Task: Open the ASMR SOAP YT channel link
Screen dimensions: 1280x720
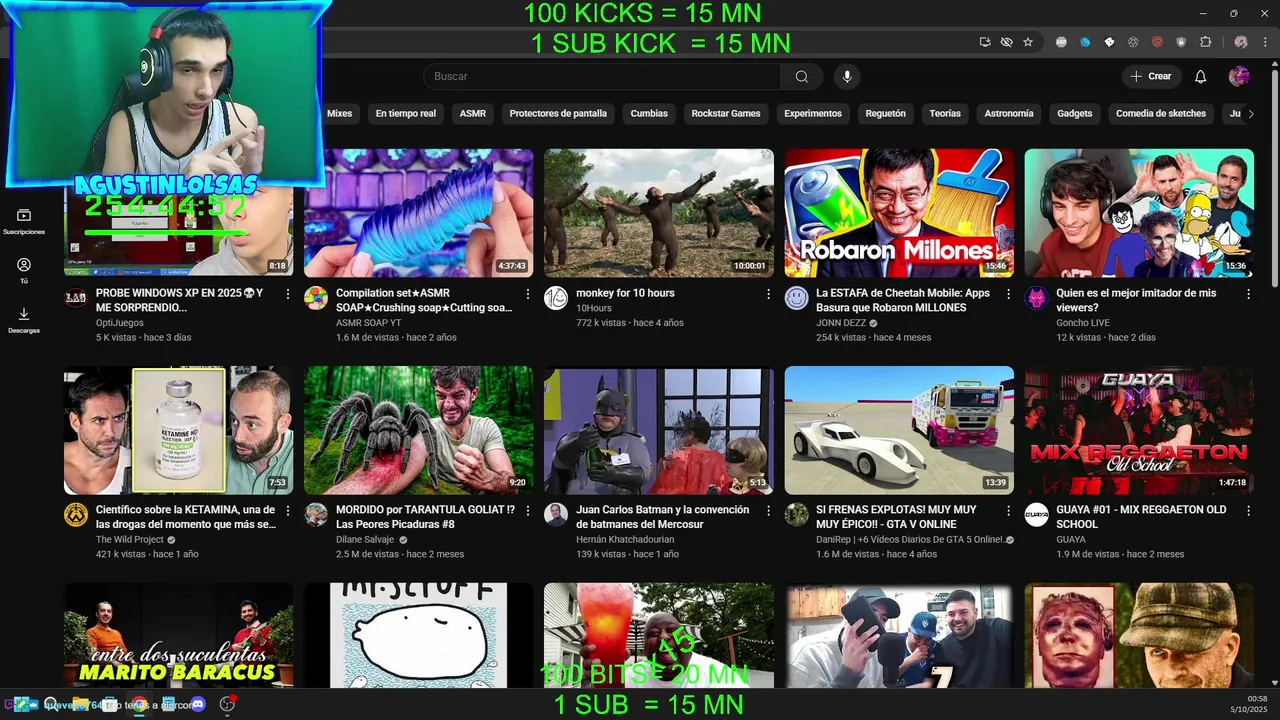Action: click(x=368, y=323)
